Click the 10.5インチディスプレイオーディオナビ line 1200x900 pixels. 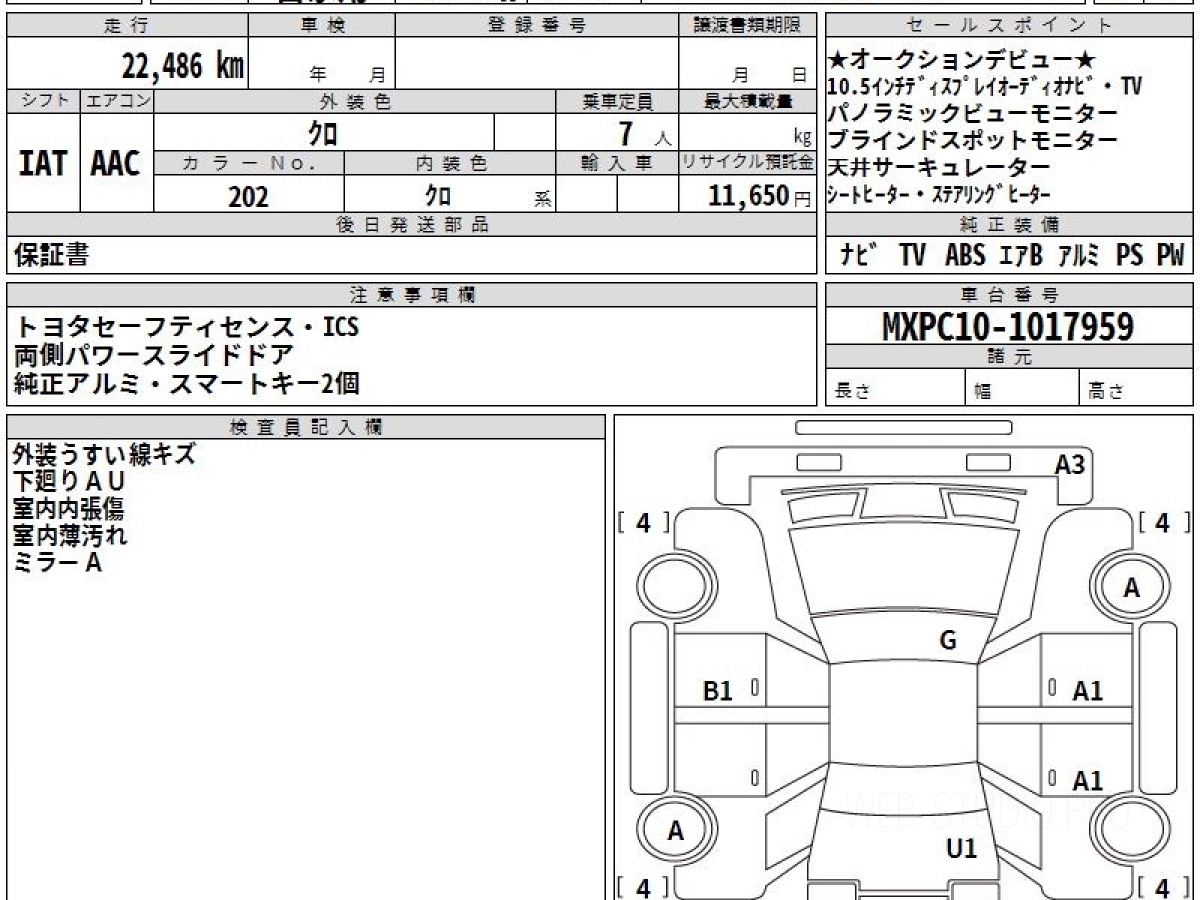[x=985, y=87]
